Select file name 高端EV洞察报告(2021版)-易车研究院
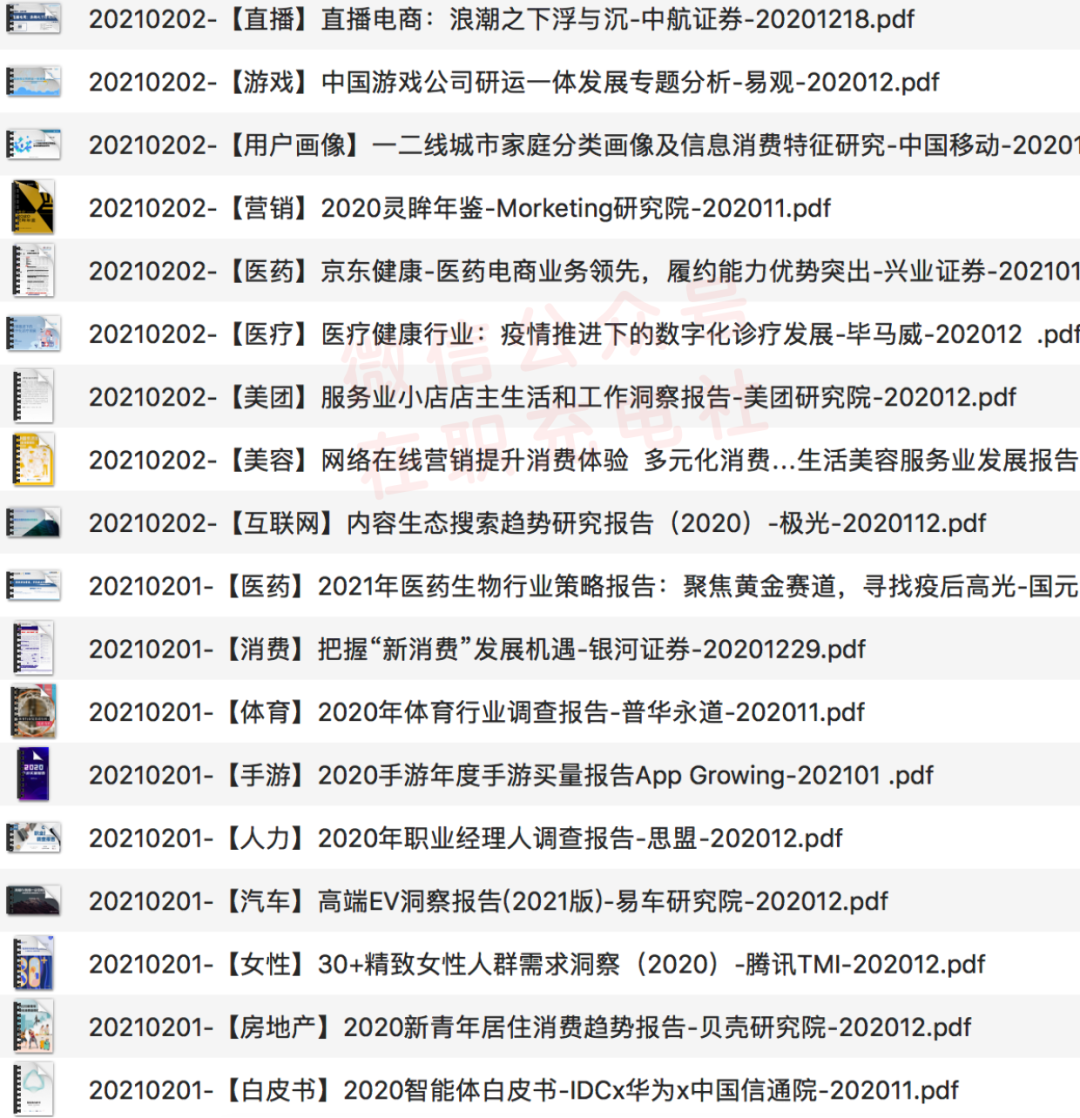This screenshot has width=1080, height=1118. [x=488, y=901]
